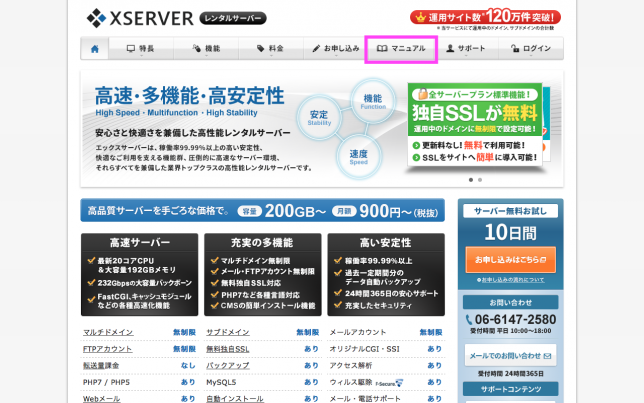The image size is (644, 403).
Task: Click the XSERVER logo
Action: pos(140,18)
